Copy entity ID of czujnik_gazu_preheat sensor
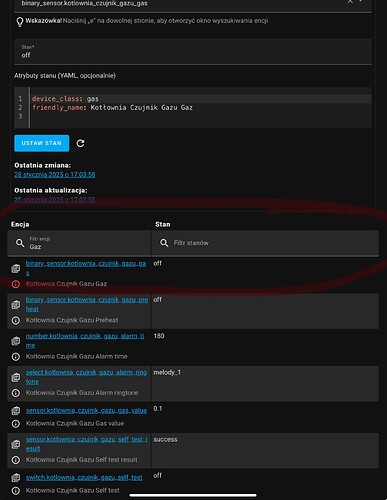The width and height of the screenshot is (387, 500). pos(16,305)
